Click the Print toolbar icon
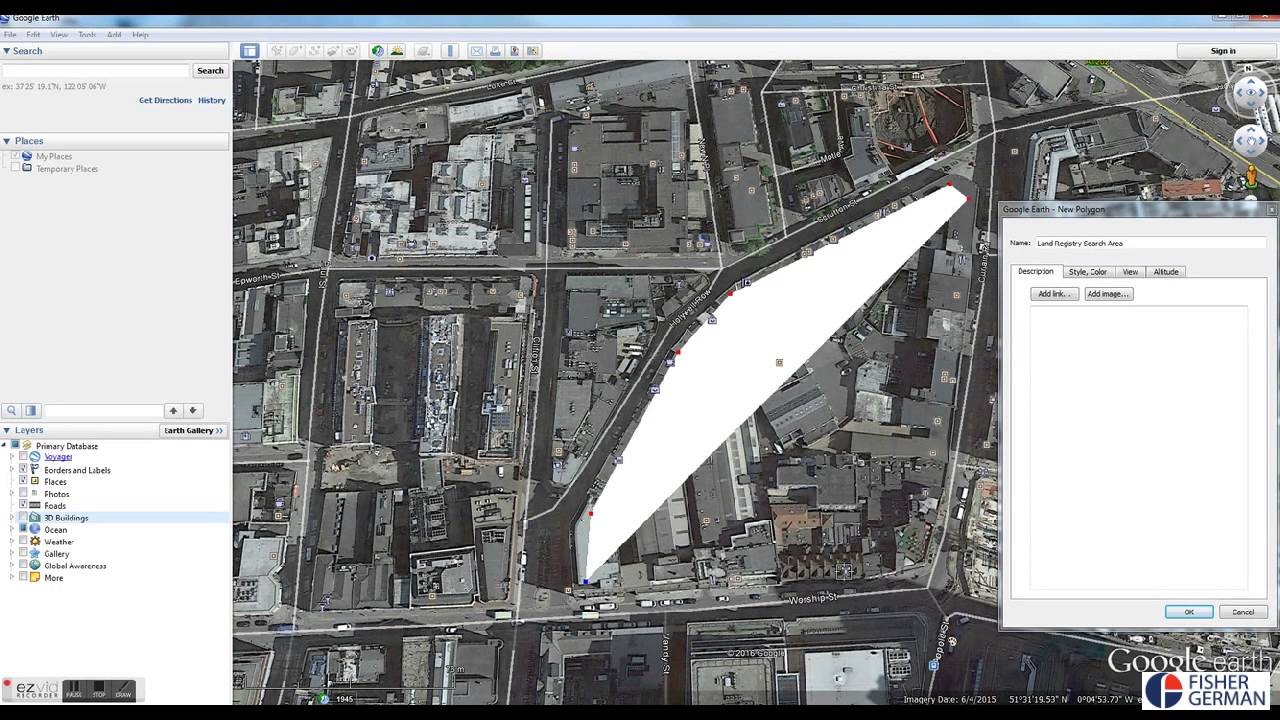The height and width of the screenshot is (720, 1280). 495,51
